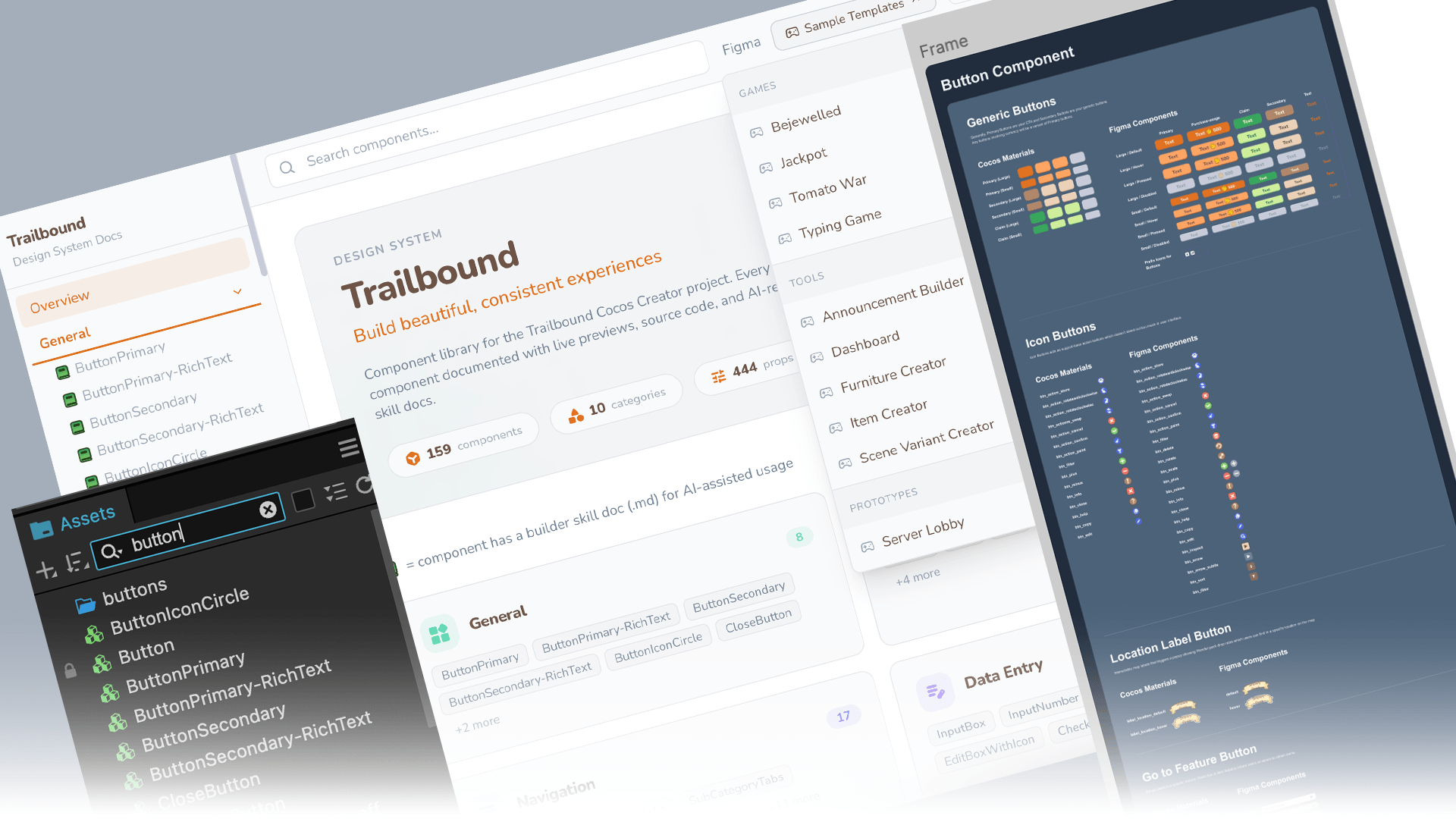Screen dimensions: 1456x819
Task: Open the ButtonPrimary chip in General card
Action: coord(480,665)
